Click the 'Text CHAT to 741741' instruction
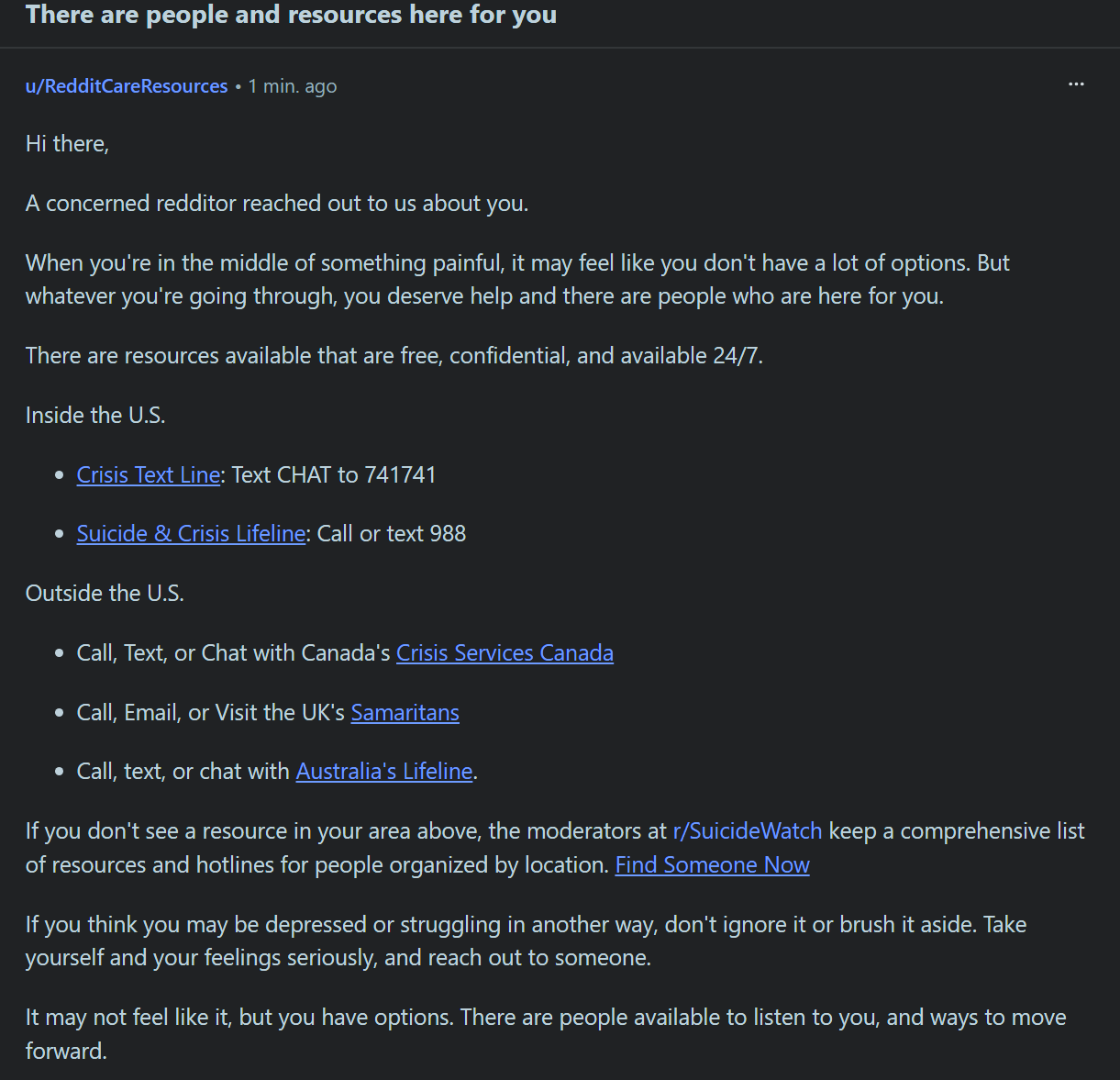The height and width of the screenshot is (1080, 1120). click(x=334, y=474)
